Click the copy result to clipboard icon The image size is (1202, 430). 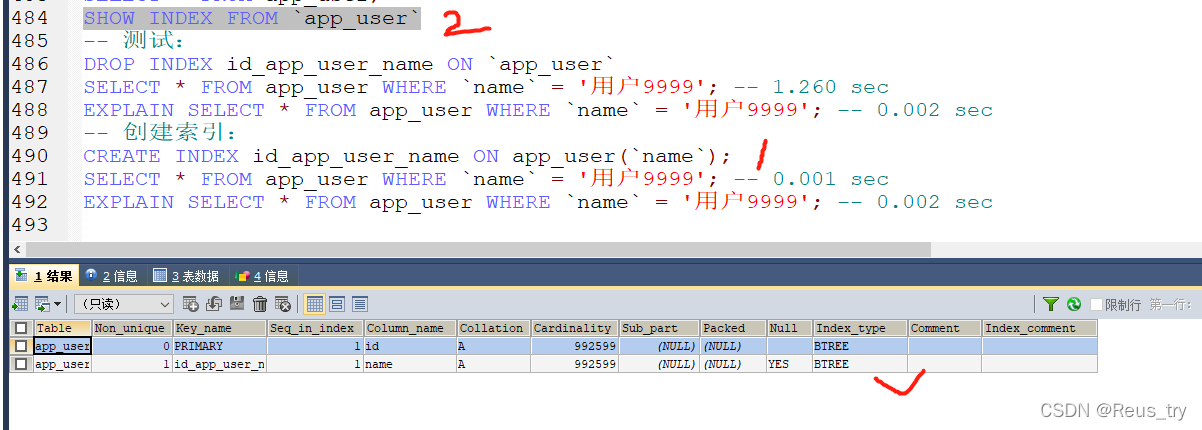pyautogui.click(x=43, y=304)
